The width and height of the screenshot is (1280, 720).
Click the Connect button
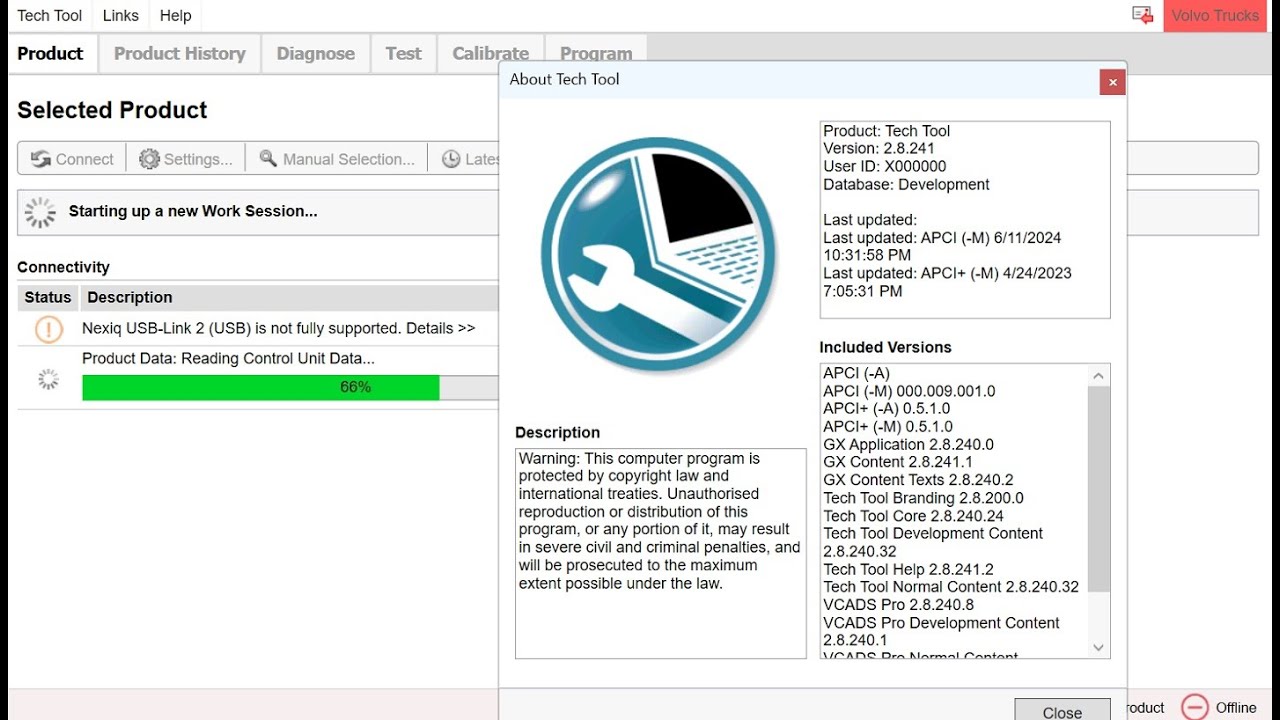(72, 159)
